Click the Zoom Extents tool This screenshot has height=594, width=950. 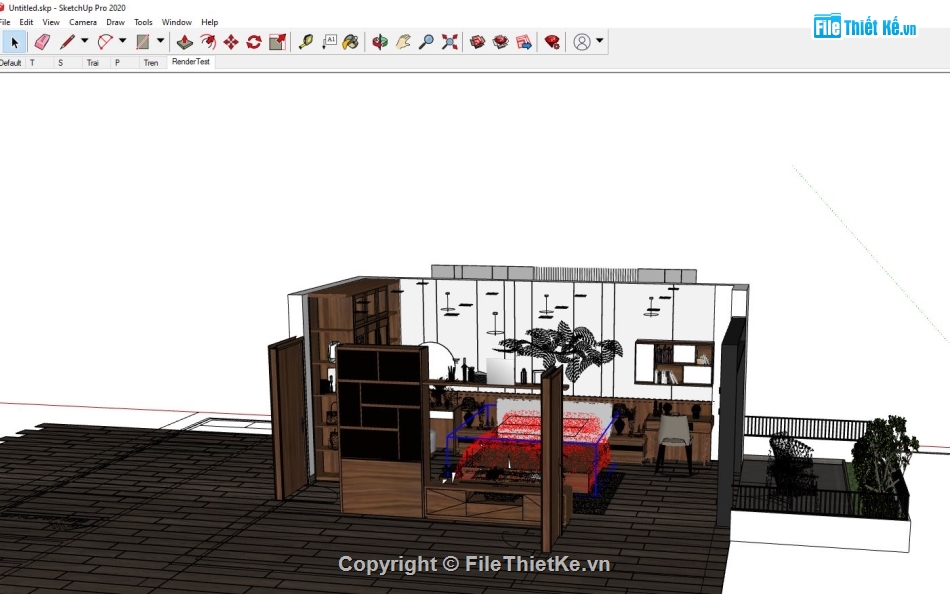point(449,42)
